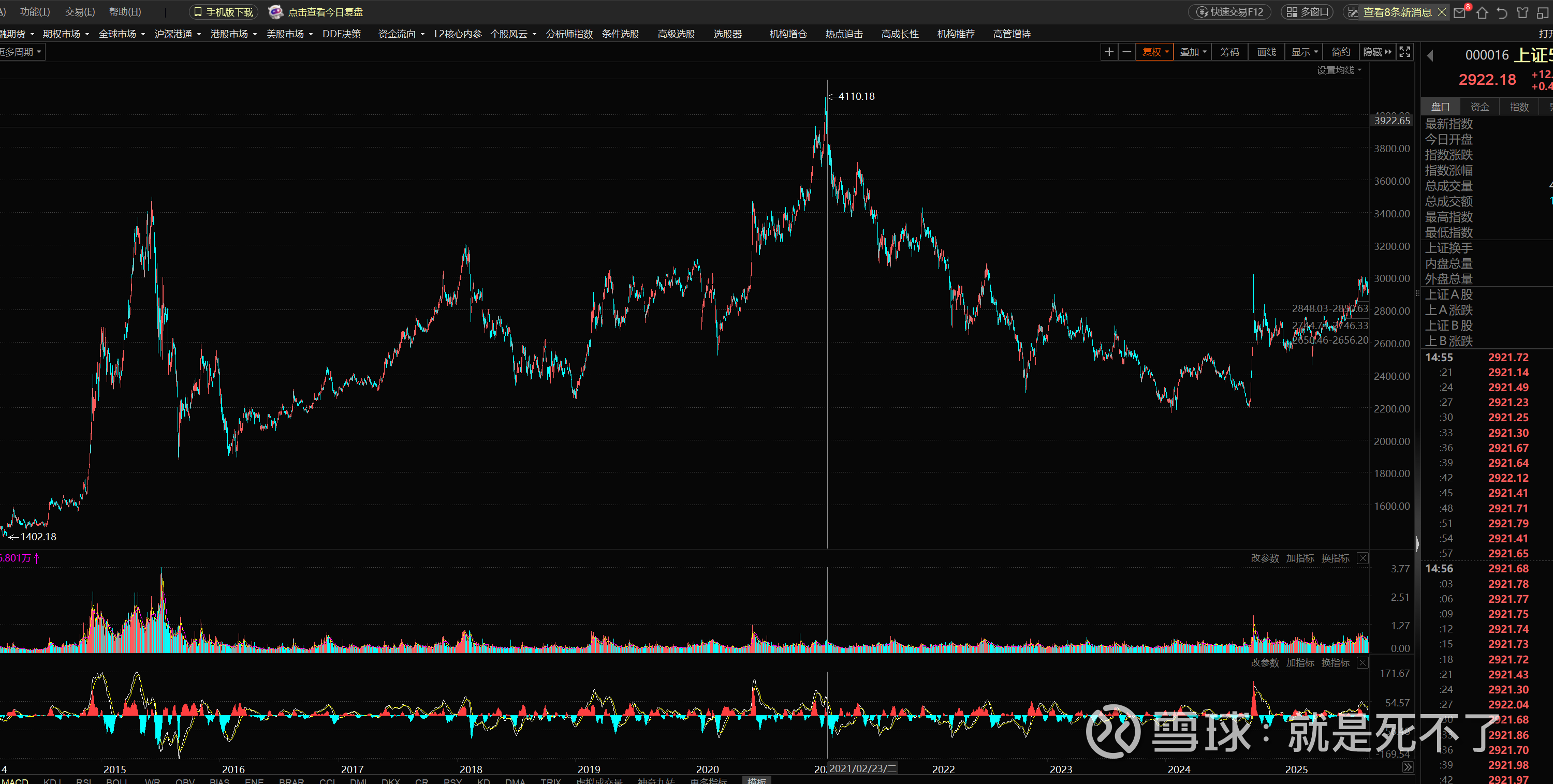Click the undo back arrow icon

click(x=1502, y=12)
